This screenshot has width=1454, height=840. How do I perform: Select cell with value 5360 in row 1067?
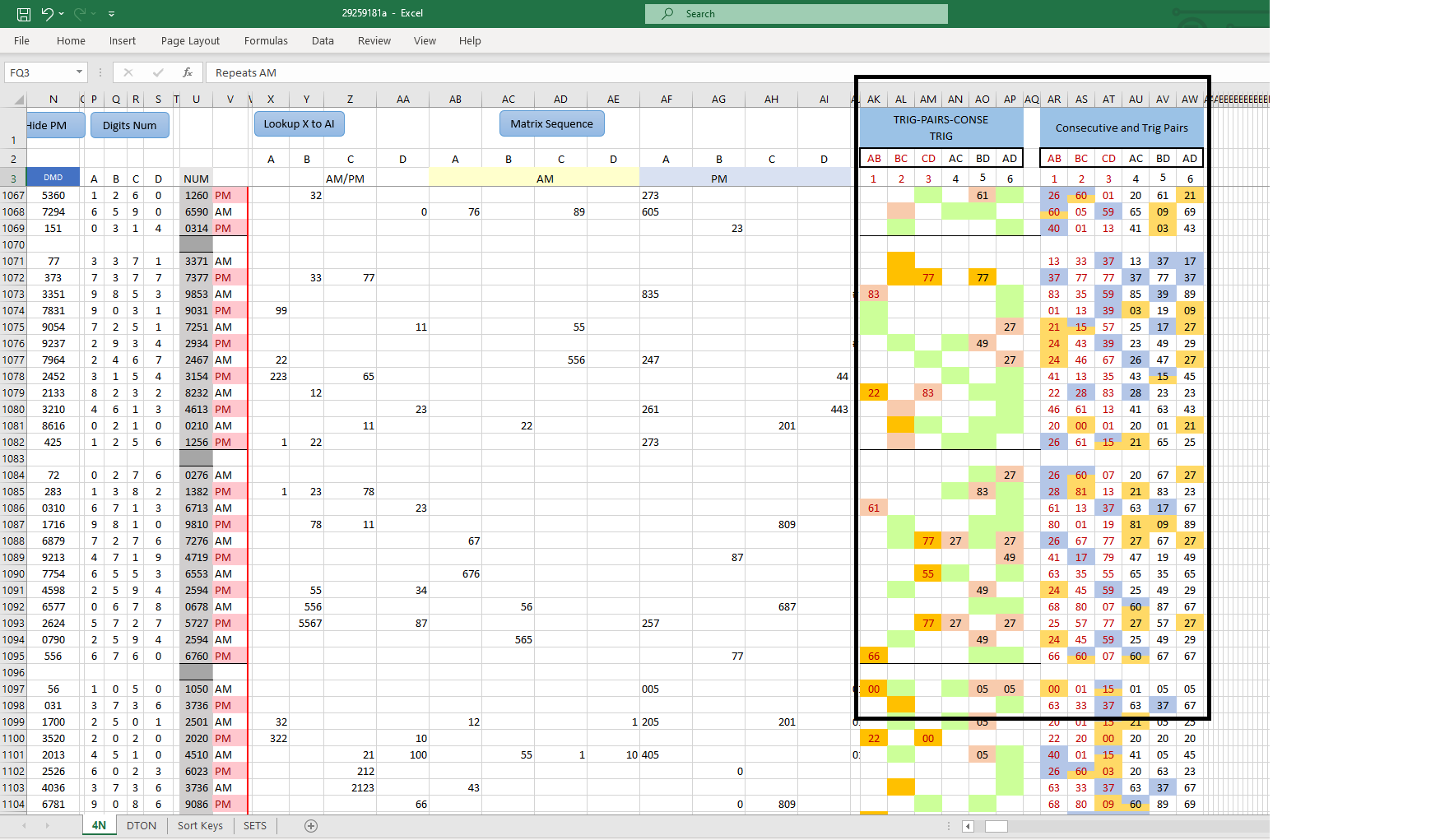pyautogui.click(x=53, y=195)
